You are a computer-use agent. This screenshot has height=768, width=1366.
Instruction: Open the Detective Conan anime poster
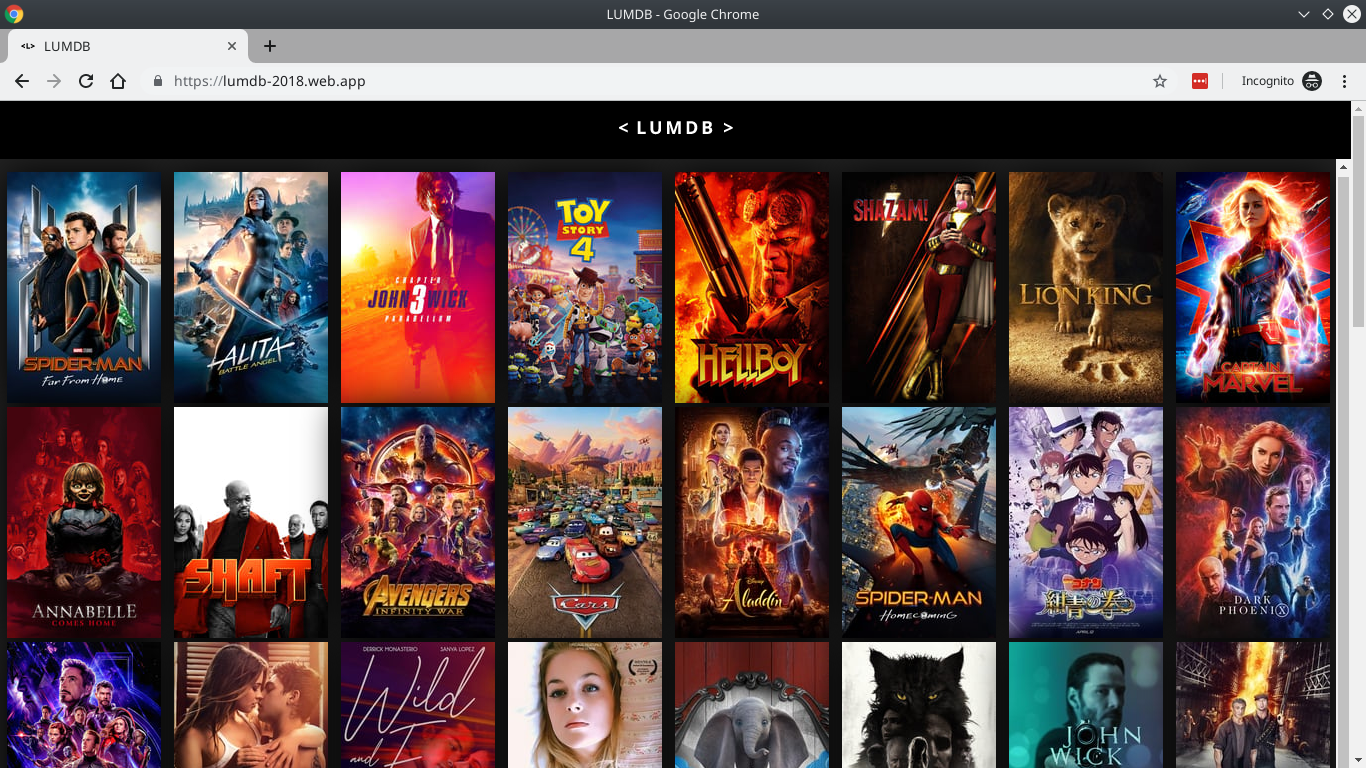(1086, 522)
